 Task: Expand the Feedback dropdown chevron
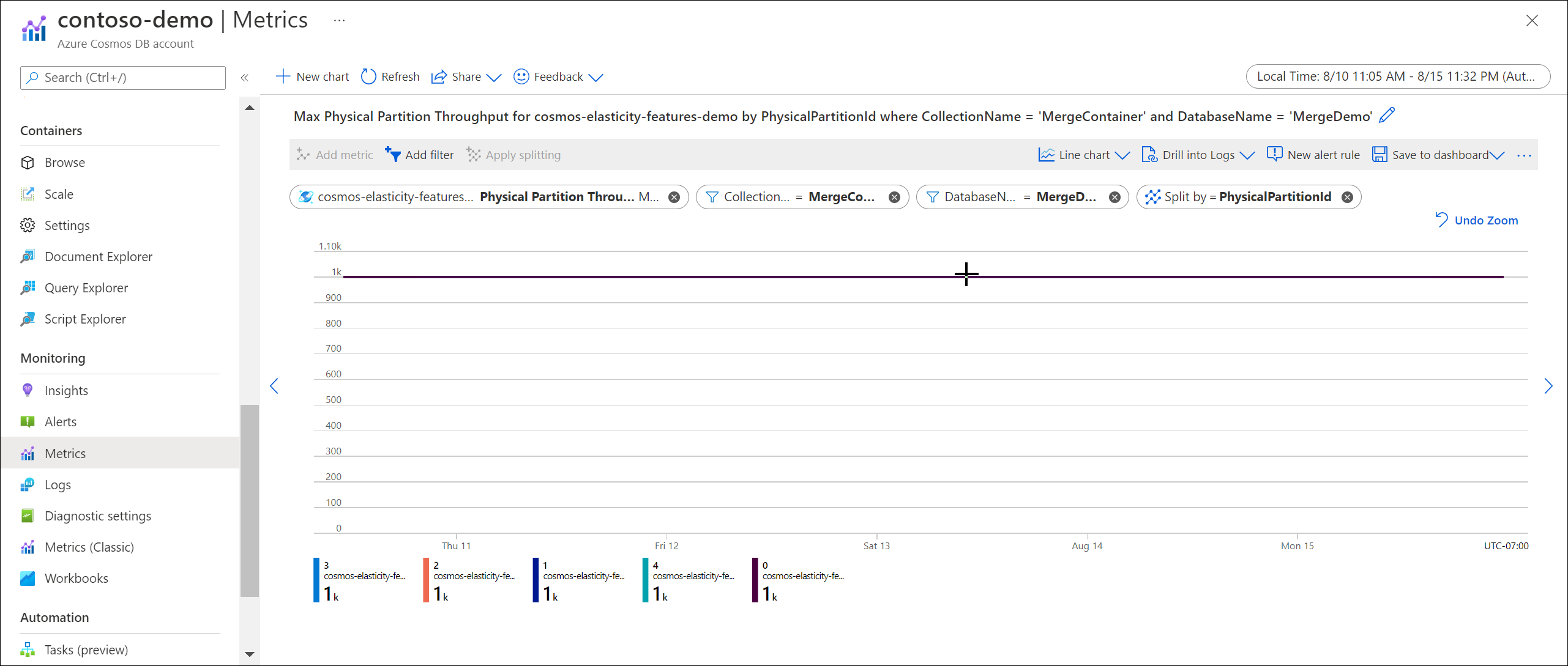click(600, 76)
